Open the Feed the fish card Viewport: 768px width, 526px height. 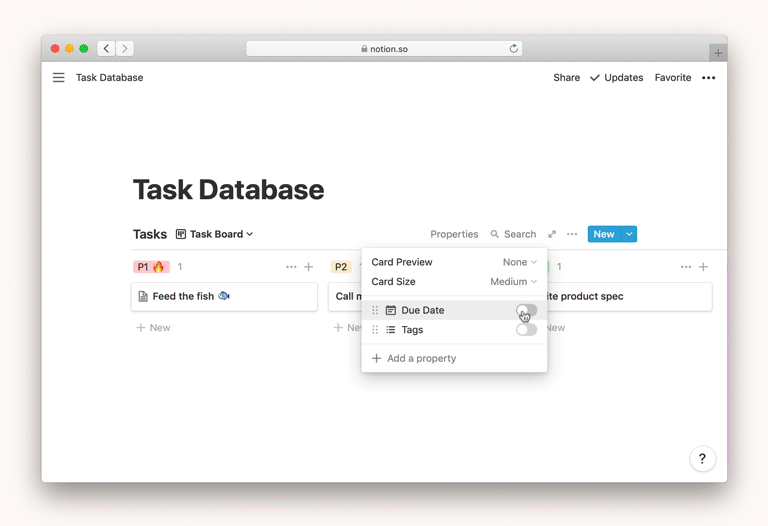(224, 296)
